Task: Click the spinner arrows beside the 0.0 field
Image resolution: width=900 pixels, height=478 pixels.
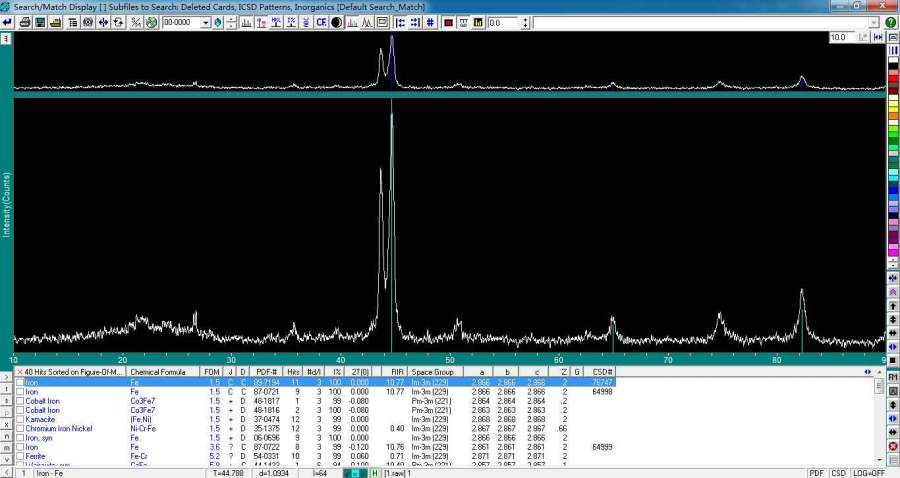Action: [x=523, y=22]
